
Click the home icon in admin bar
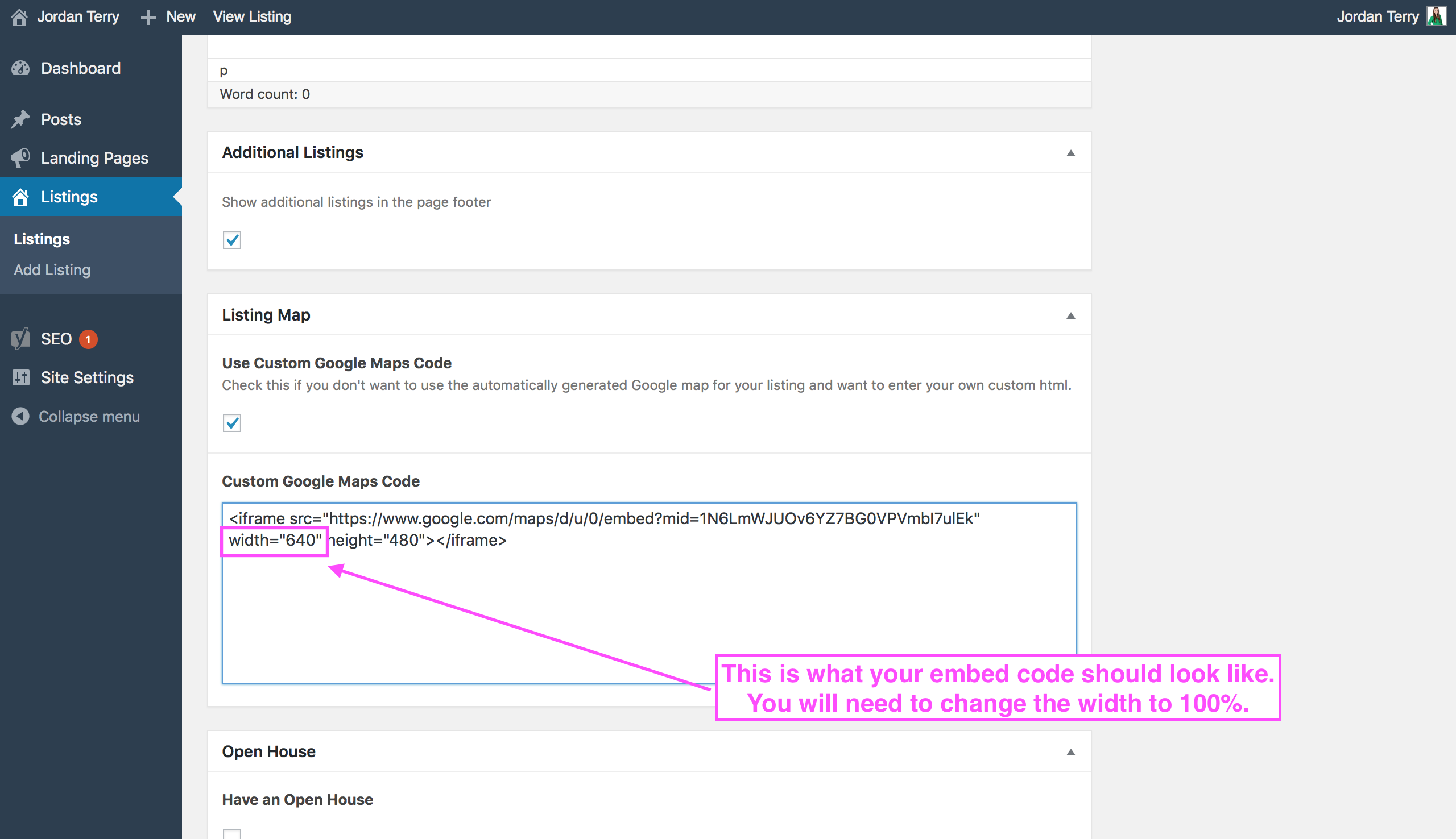(19, 16)
